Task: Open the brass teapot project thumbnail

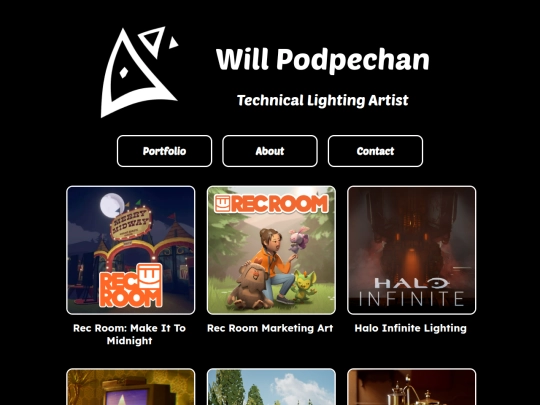Action: tap(412, 387)
